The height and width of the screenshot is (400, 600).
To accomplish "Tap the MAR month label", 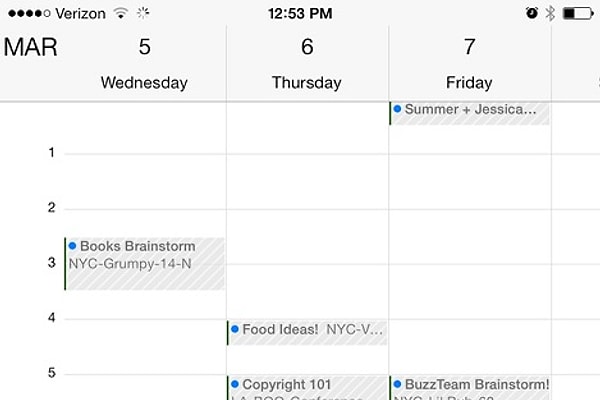I will (30, 47).
